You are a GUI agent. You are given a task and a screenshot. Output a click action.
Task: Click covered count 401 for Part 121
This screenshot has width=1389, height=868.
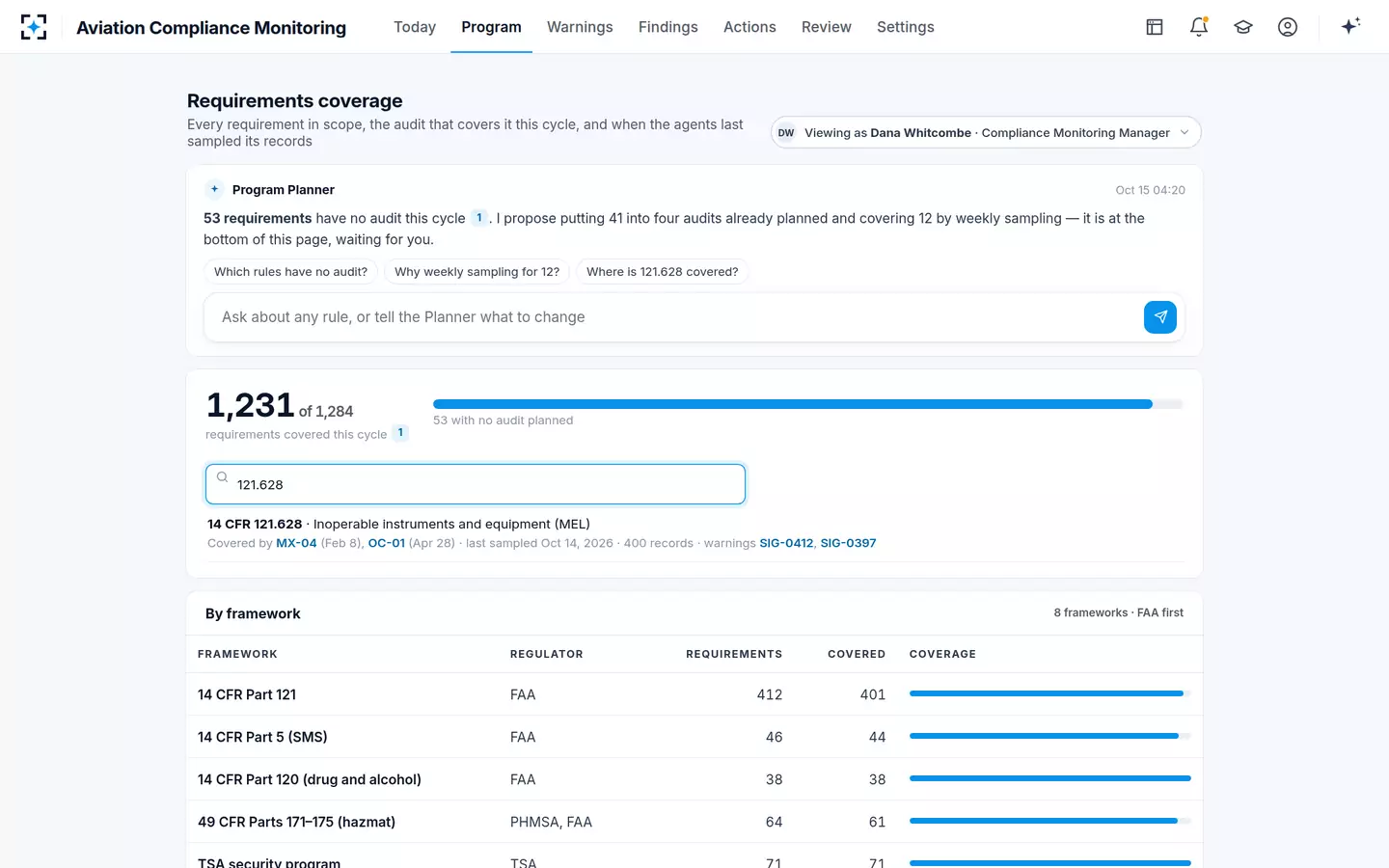coord(873,694)
